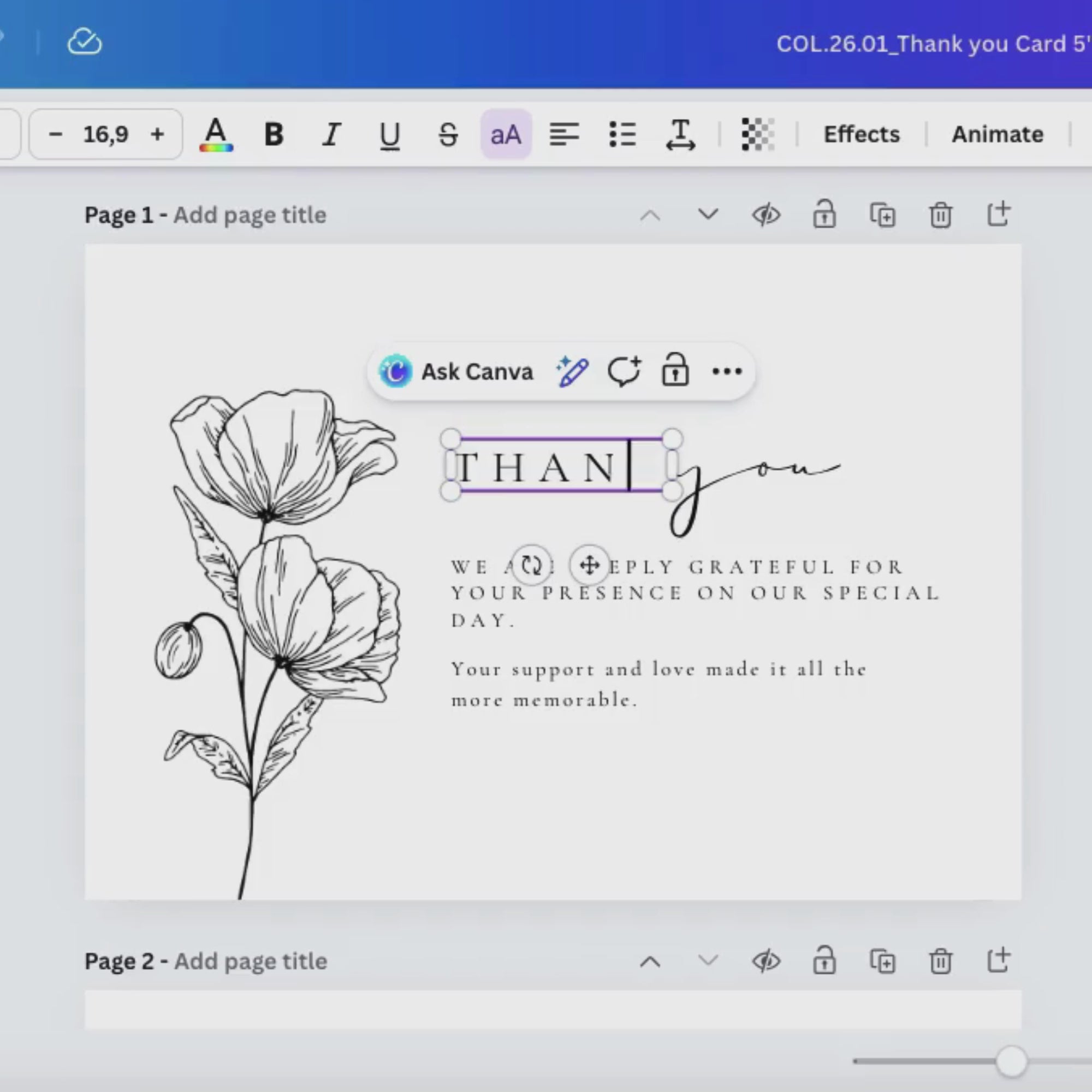Click the top-left resize handle of text box
The image size is (1092, 1092).
point(450,439)
